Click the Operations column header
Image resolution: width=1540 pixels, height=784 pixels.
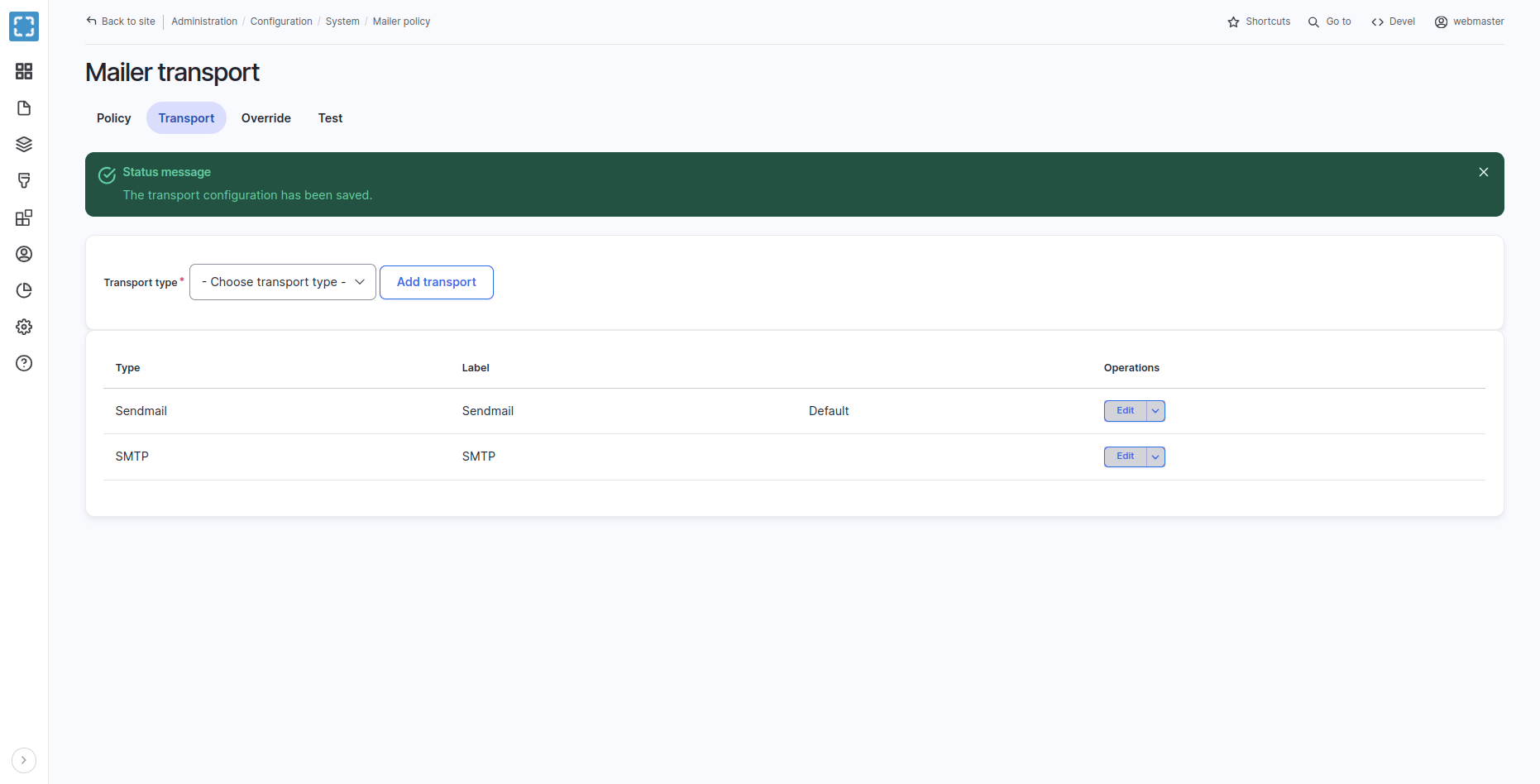coord(1131,368)
